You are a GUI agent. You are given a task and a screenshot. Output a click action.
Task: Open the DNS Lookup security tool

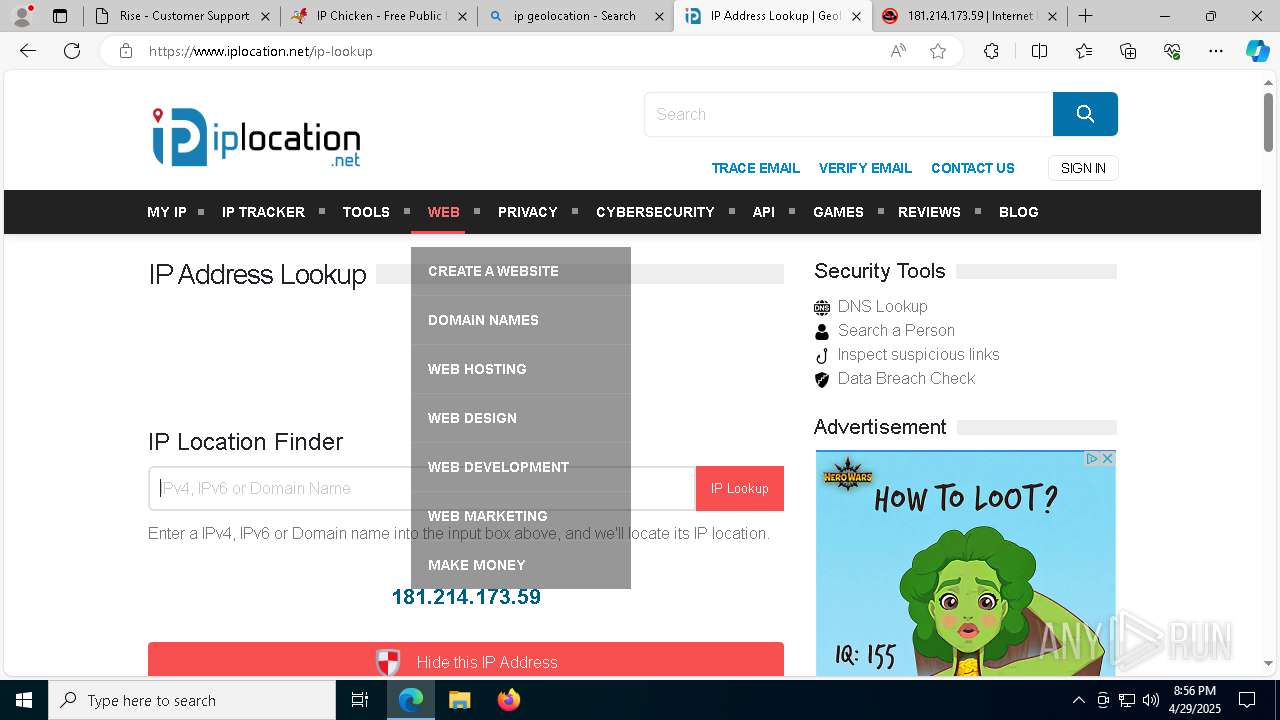point(882,306)
